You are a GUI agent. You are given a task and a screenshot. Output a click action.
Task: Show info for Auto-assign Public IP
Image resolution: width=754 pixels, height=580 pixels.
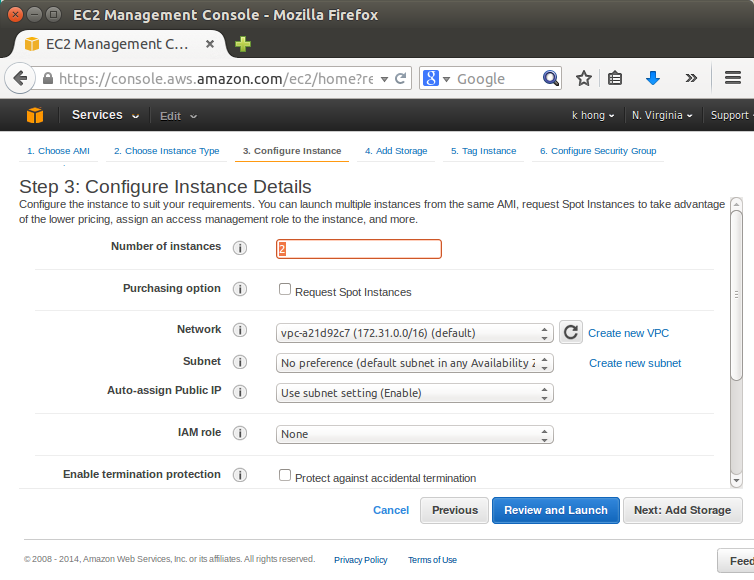[240, 392]
